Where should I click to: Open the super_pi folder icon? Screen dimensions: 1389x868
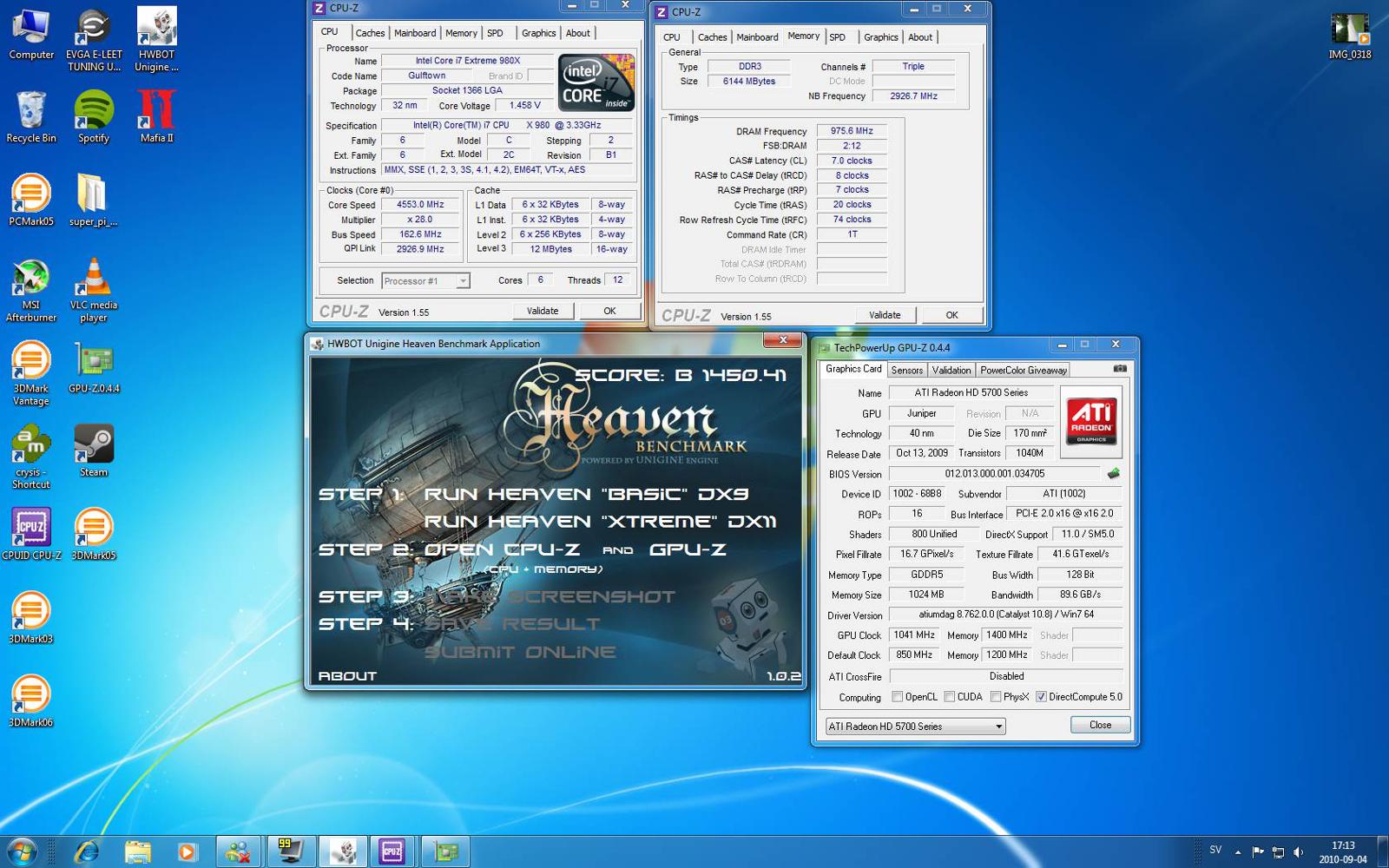(x=94, y=201)
